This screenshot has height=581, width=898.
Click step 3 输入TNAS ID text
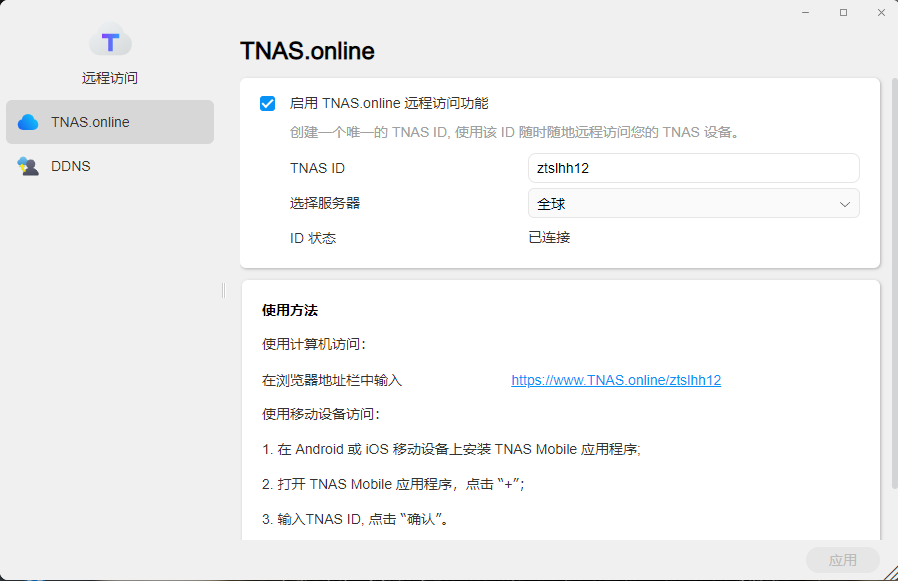356,519
